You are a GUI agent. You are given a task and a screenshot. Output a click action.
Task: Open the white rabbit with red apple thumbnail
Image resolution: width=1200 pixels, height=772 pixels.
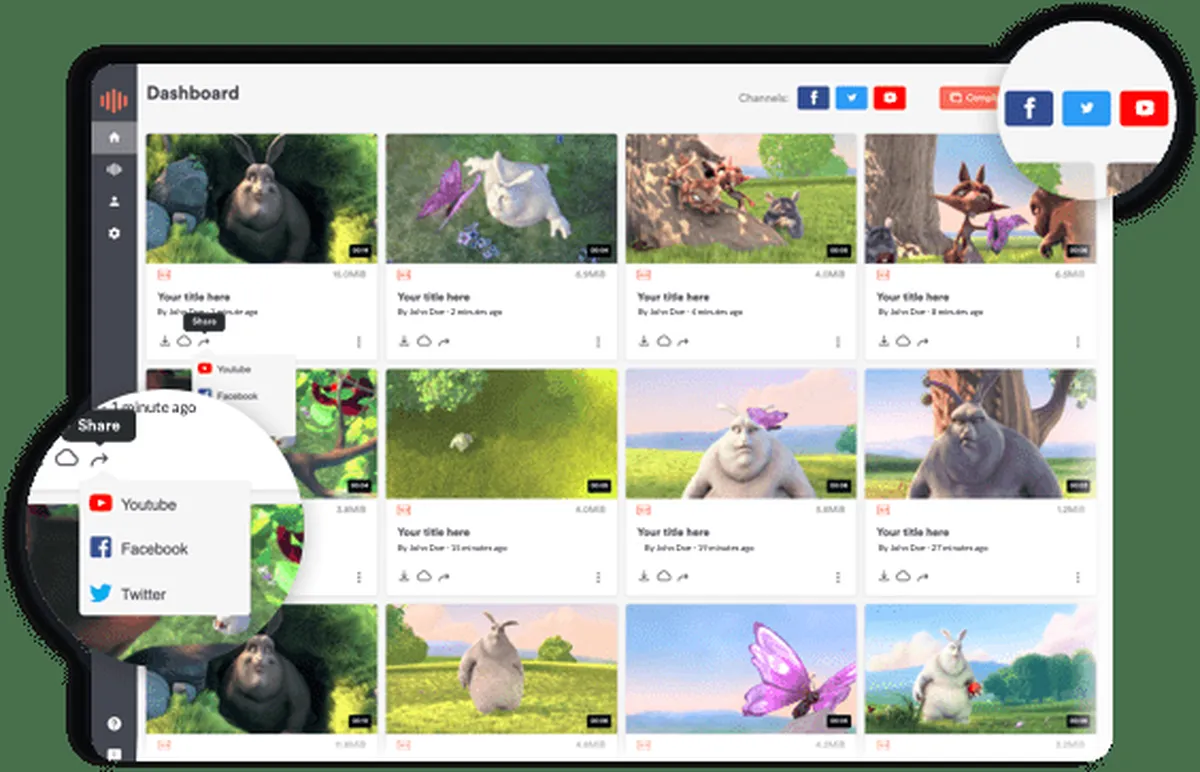(x=981, y=668)
